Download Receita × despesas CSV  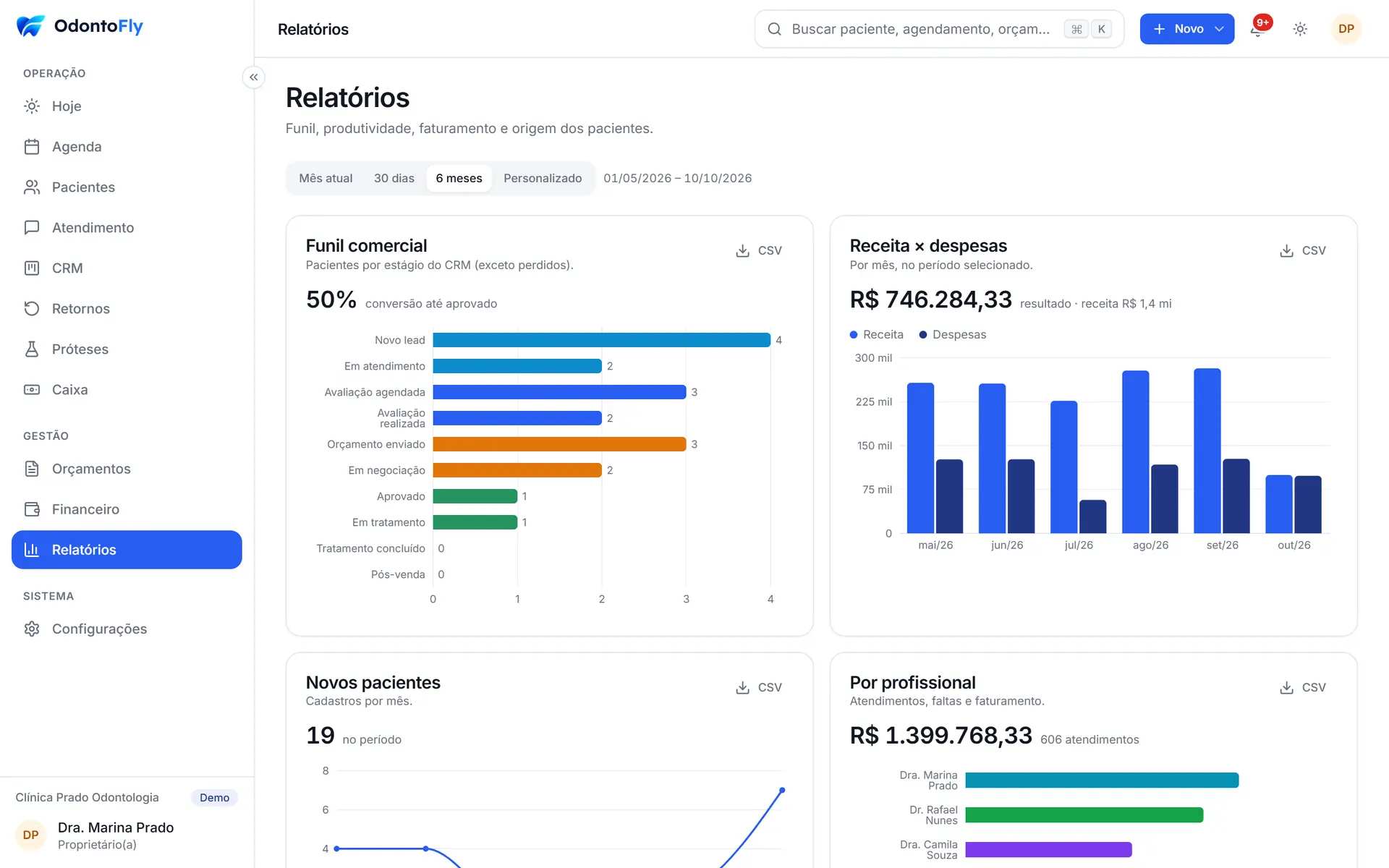pos(1303,251)
